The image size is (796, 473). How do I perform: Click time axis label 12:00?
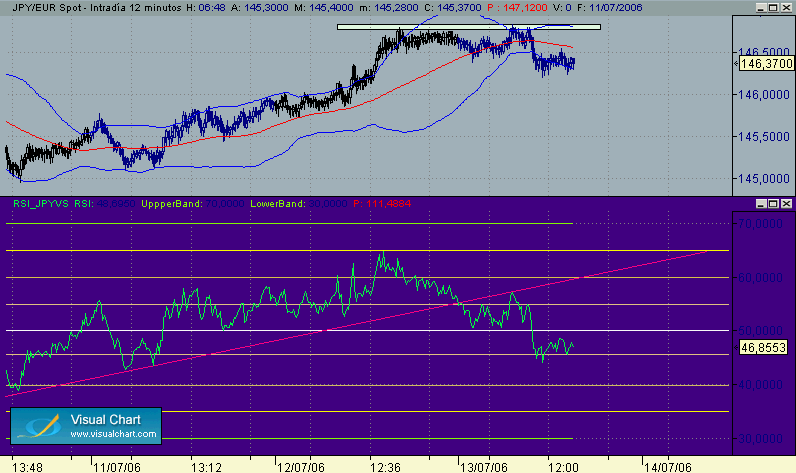[563, 467]
